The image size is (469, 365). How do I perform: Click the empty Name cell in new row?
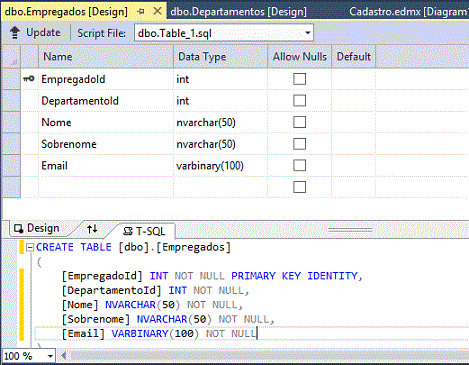tap(106, 187)
